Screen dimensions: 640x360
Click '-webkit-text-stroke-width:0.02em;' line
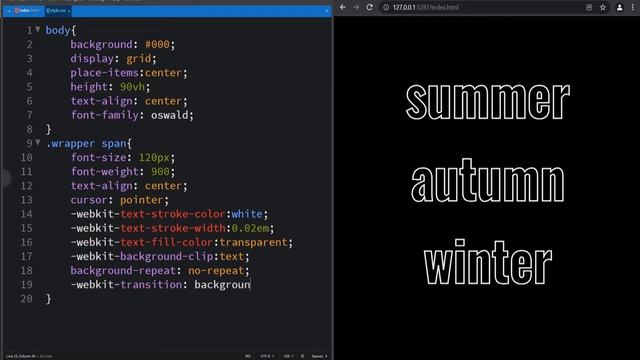tap(172, 228)
